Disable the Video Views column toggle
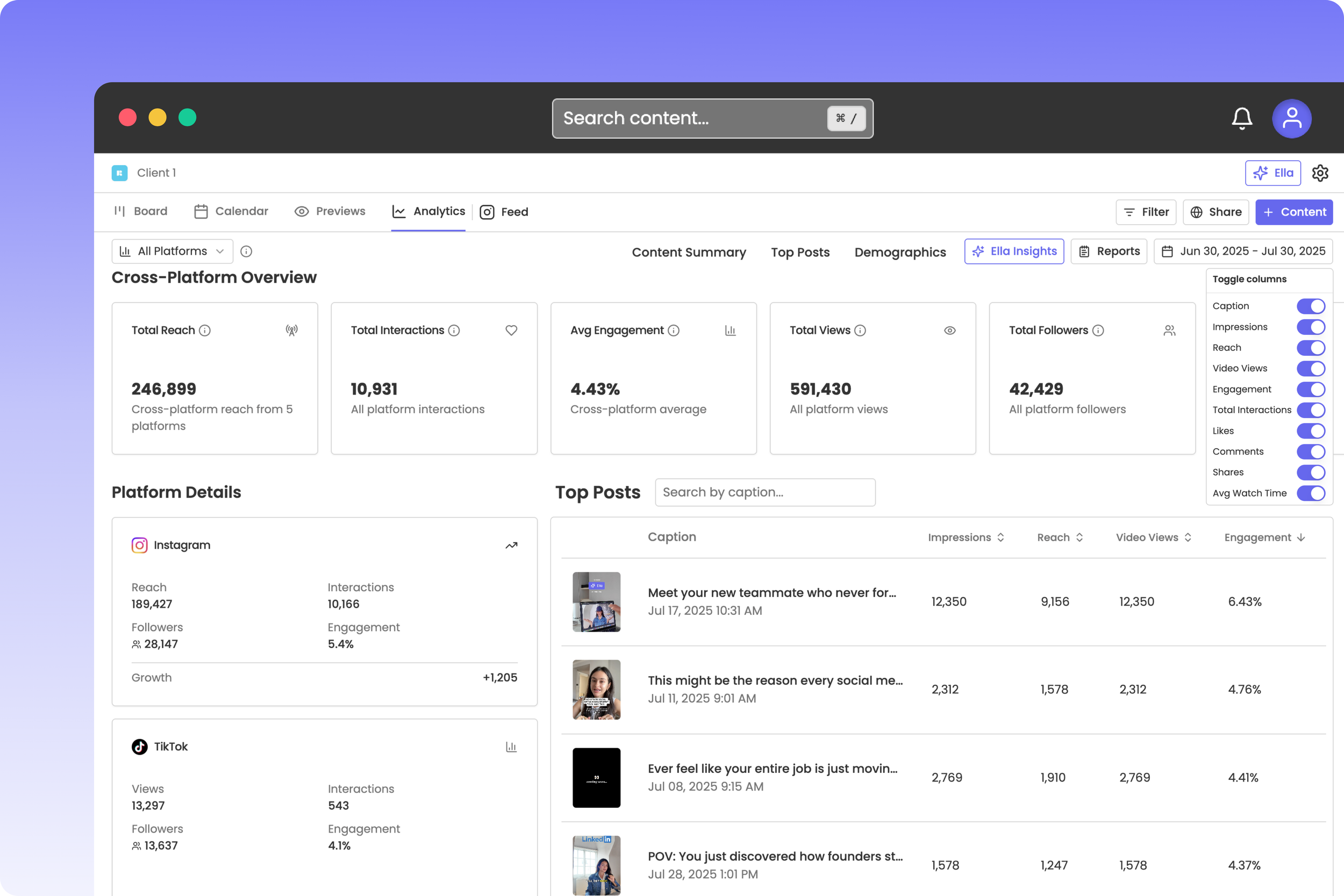1344x896 pixels. [x=1310, y=369]
